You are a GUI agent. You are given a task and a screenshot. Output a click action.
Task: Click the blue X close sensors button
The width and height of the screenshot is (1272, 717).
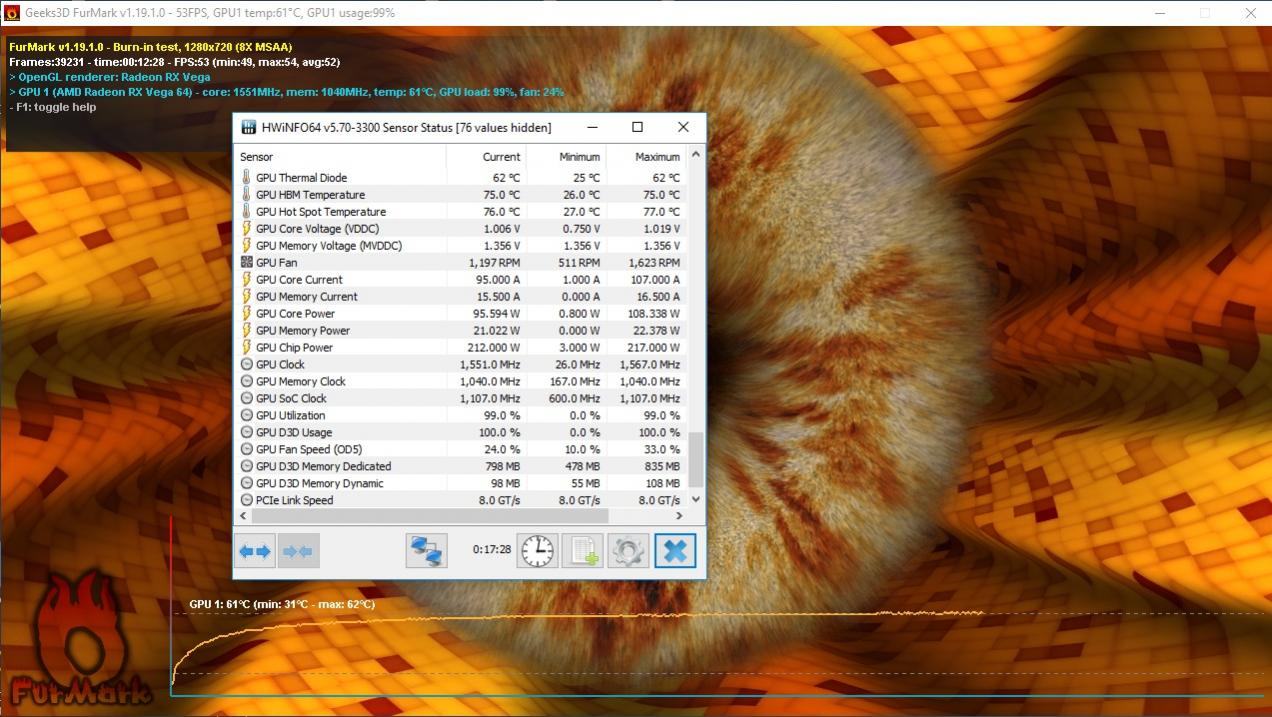[675, 551]
